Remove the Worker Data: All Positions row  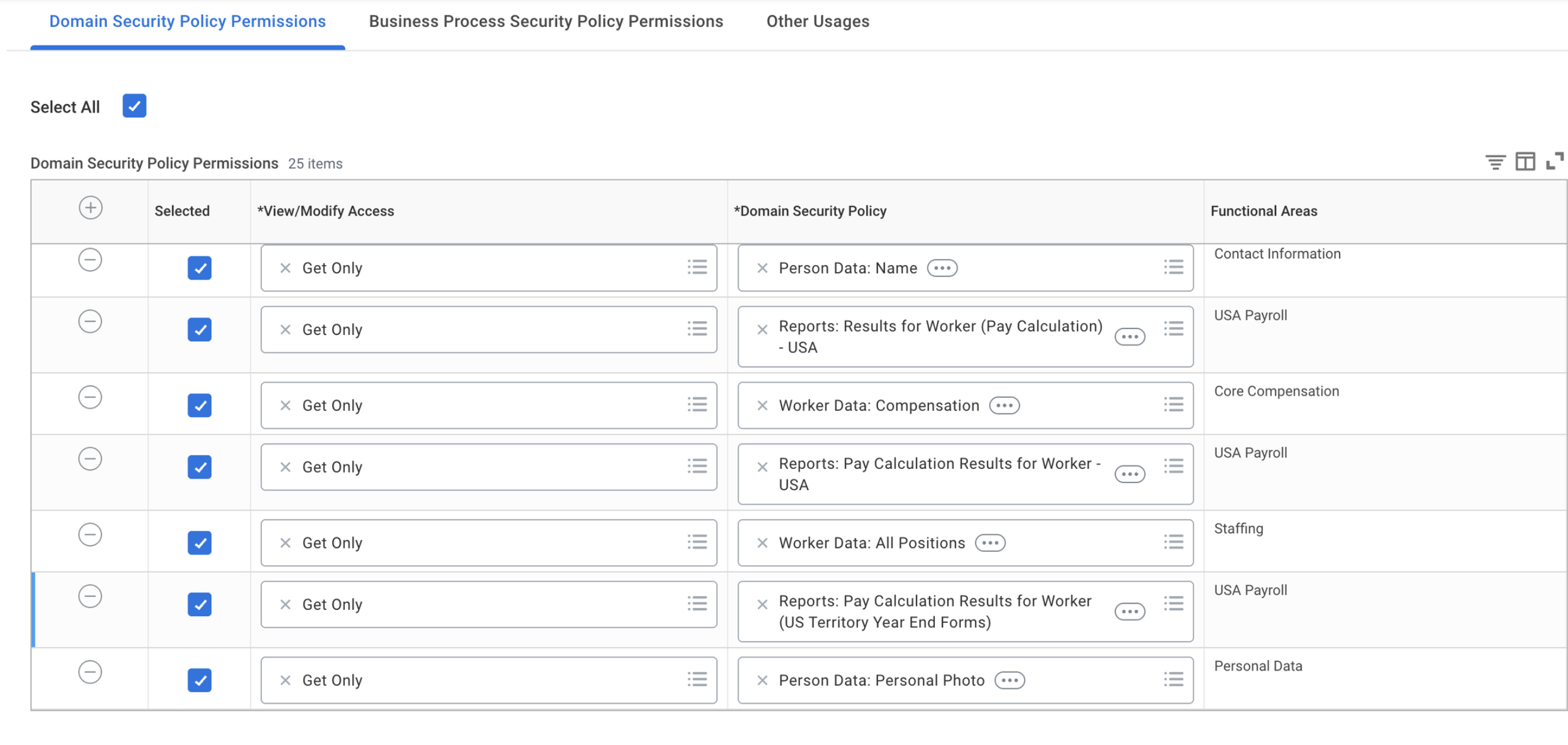click(90, 535)
